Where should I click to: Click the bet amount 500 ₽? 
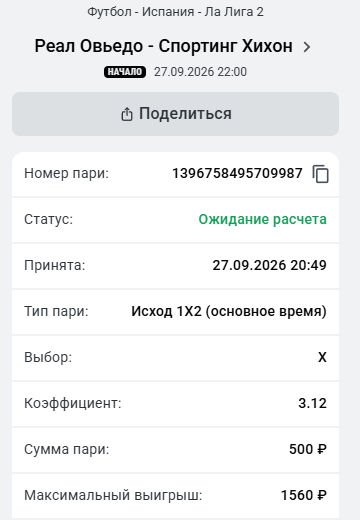coord(308,449)
